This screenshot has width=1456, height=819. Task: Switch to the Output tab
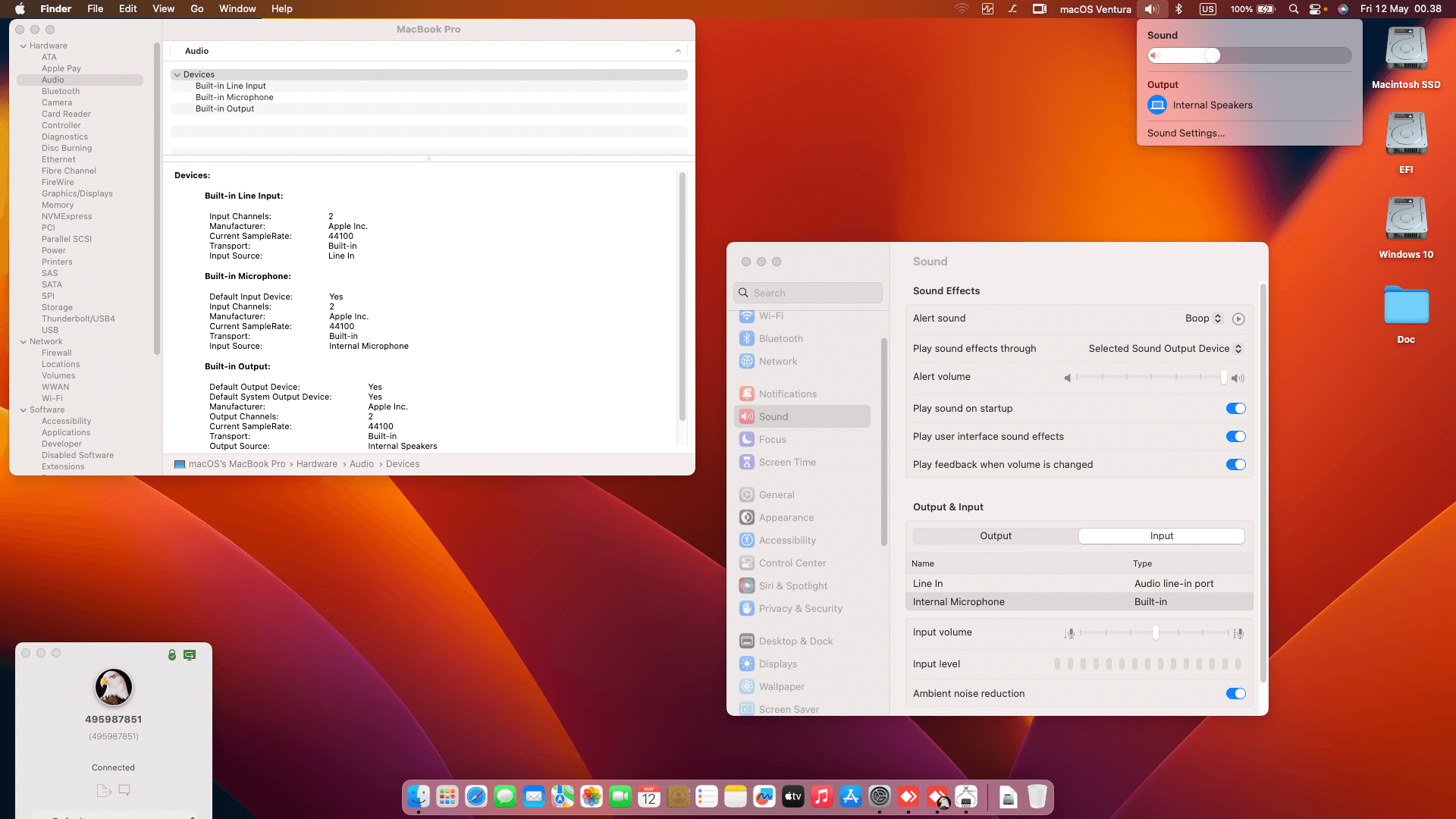point(996,536)
